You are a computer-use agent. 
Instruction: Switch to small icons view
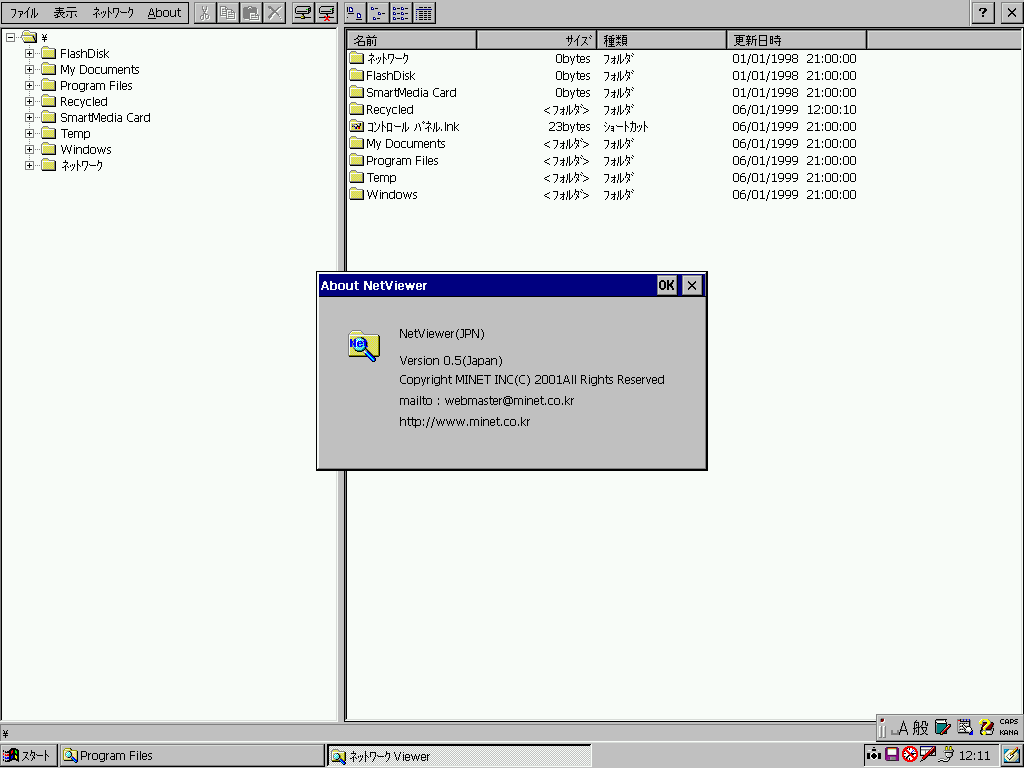pyautogui.click(x=378, y=13)
